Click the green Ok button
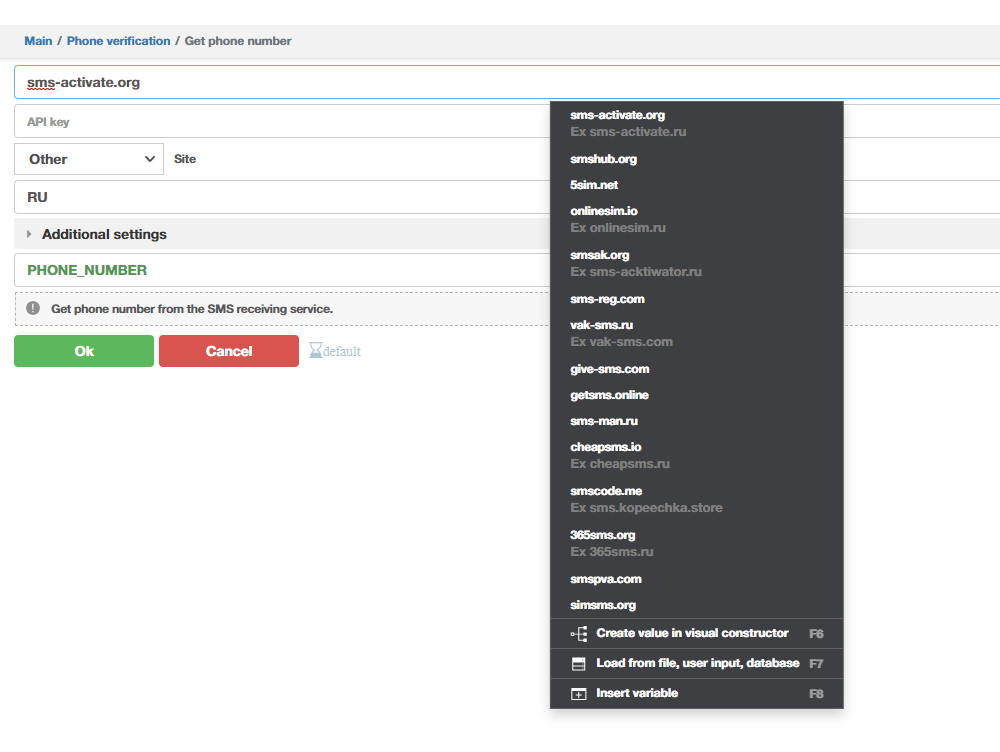 (x=84, y=351)
